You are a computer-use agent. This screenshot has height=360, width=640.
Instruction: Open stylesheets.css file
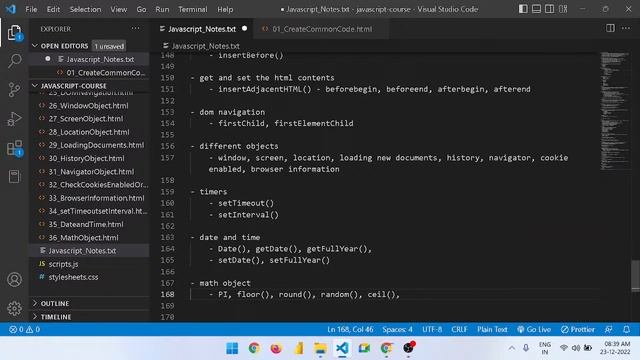pyautogui.click(x=89, y=277)
